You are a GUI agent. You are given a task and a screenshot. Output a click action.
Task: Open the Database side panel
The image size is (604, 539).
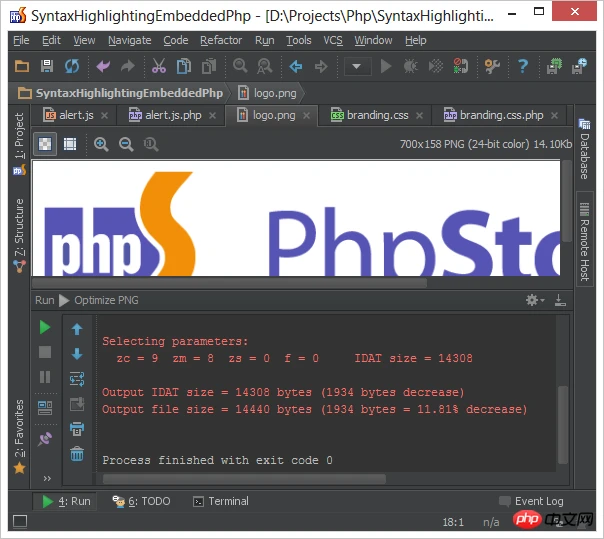(x=584, y=149)
